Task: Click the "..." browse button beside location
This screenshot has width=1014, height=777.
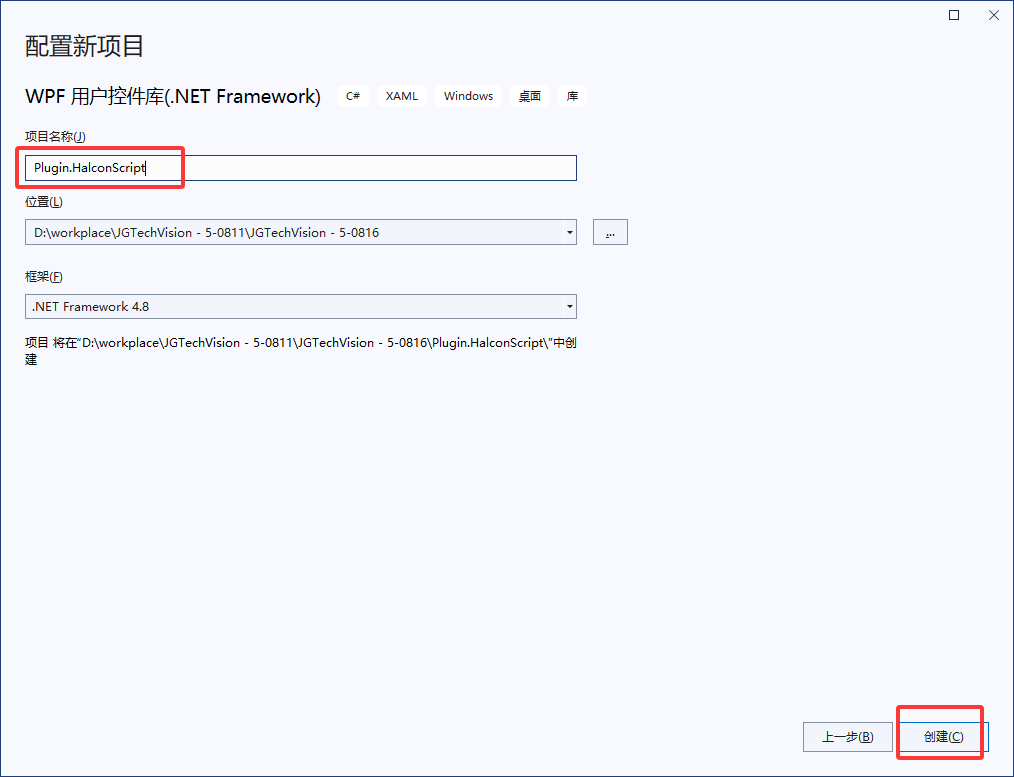Action: coord(610,231)
